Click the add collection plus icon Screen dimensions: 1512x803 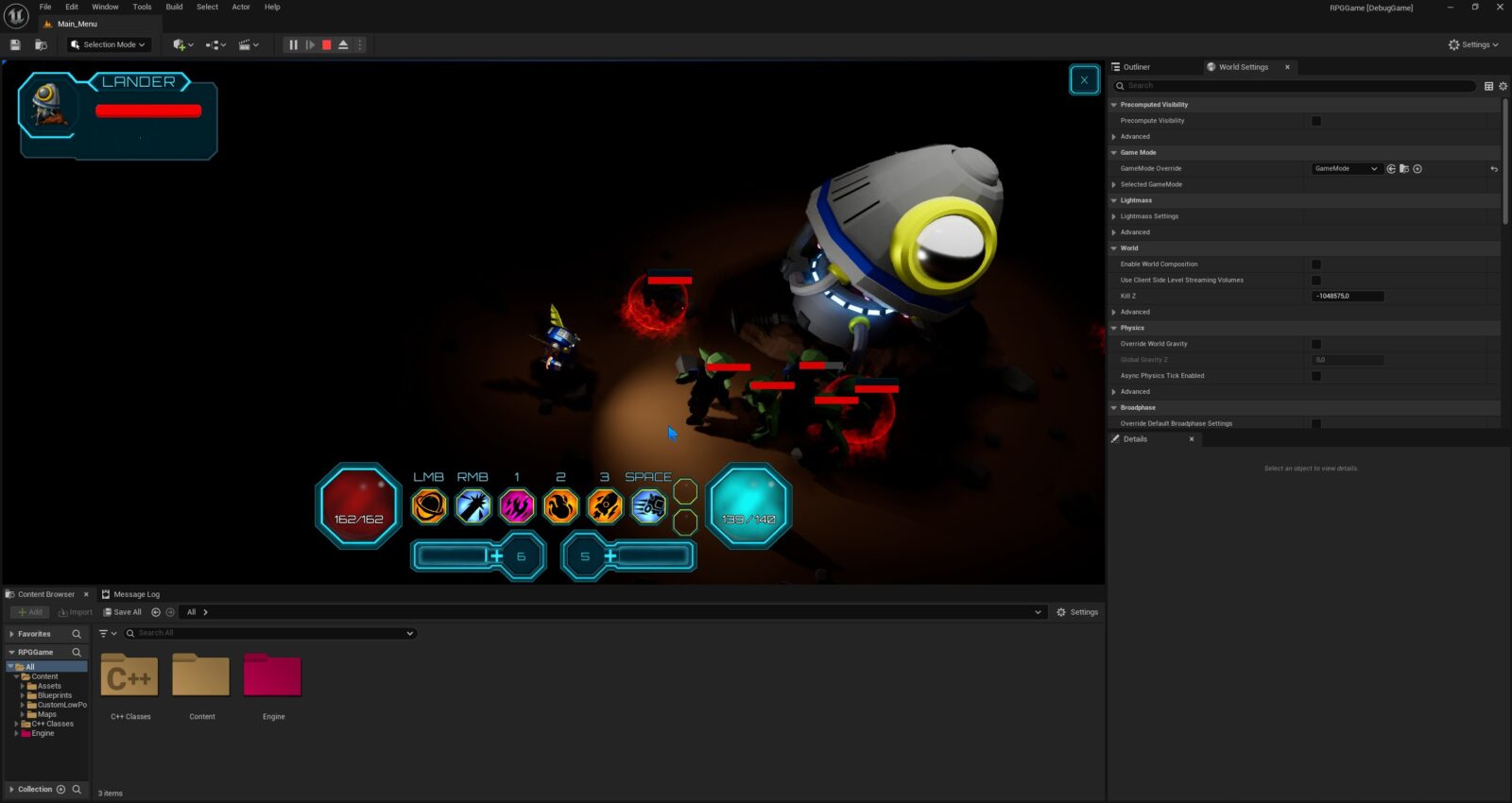coord(60,789)
